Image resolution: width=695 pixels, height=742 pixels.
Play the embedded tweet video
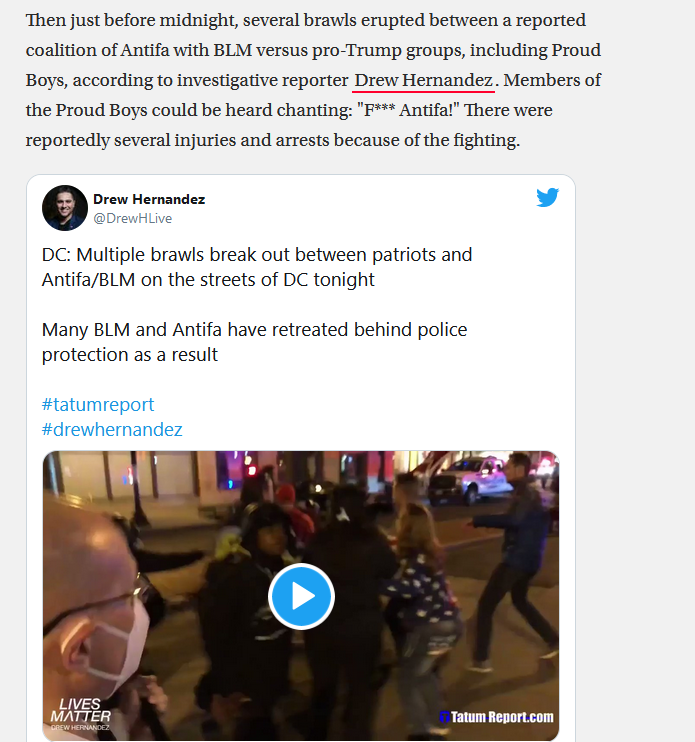click(x=301, y=596)
